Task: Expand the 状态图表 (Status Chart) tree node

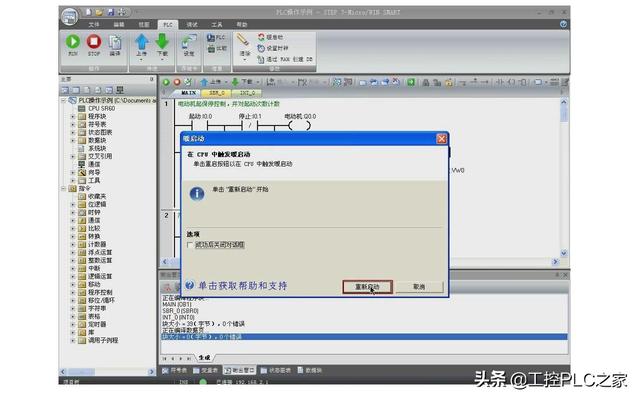Action: 73,132
